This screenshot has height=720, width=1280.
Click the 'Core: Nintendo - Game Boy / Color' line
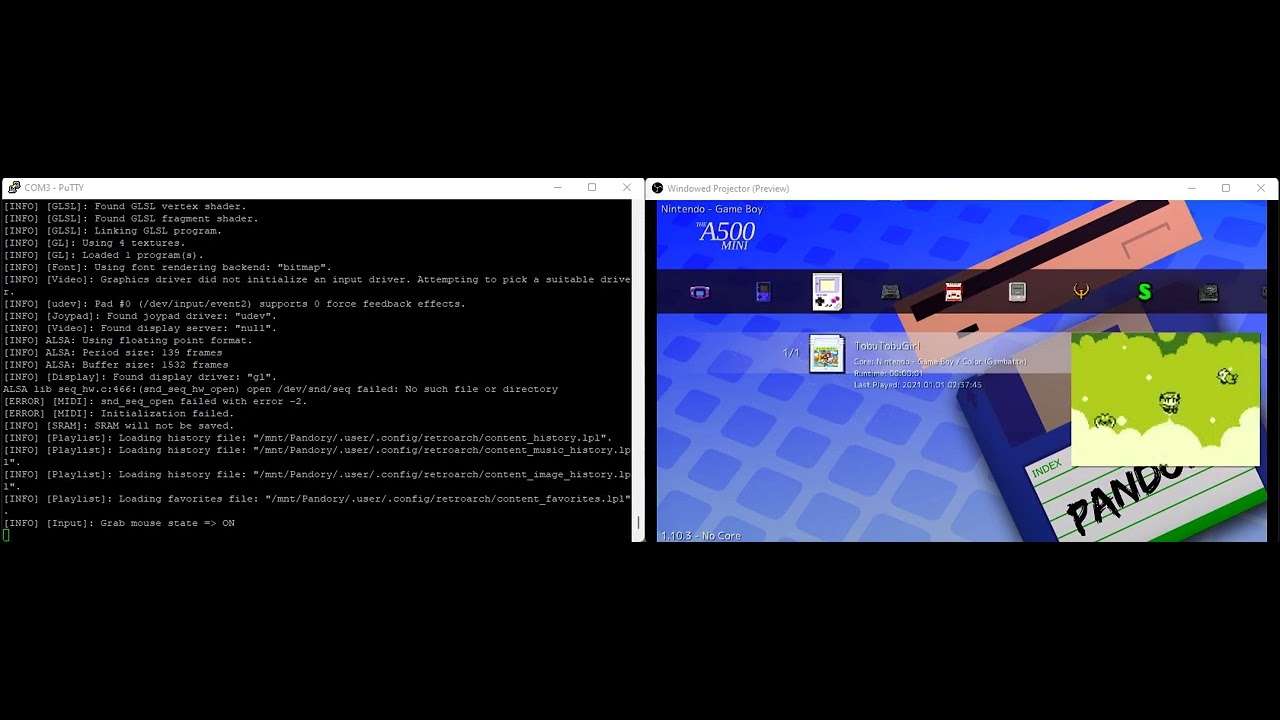[x=940, y=361]
